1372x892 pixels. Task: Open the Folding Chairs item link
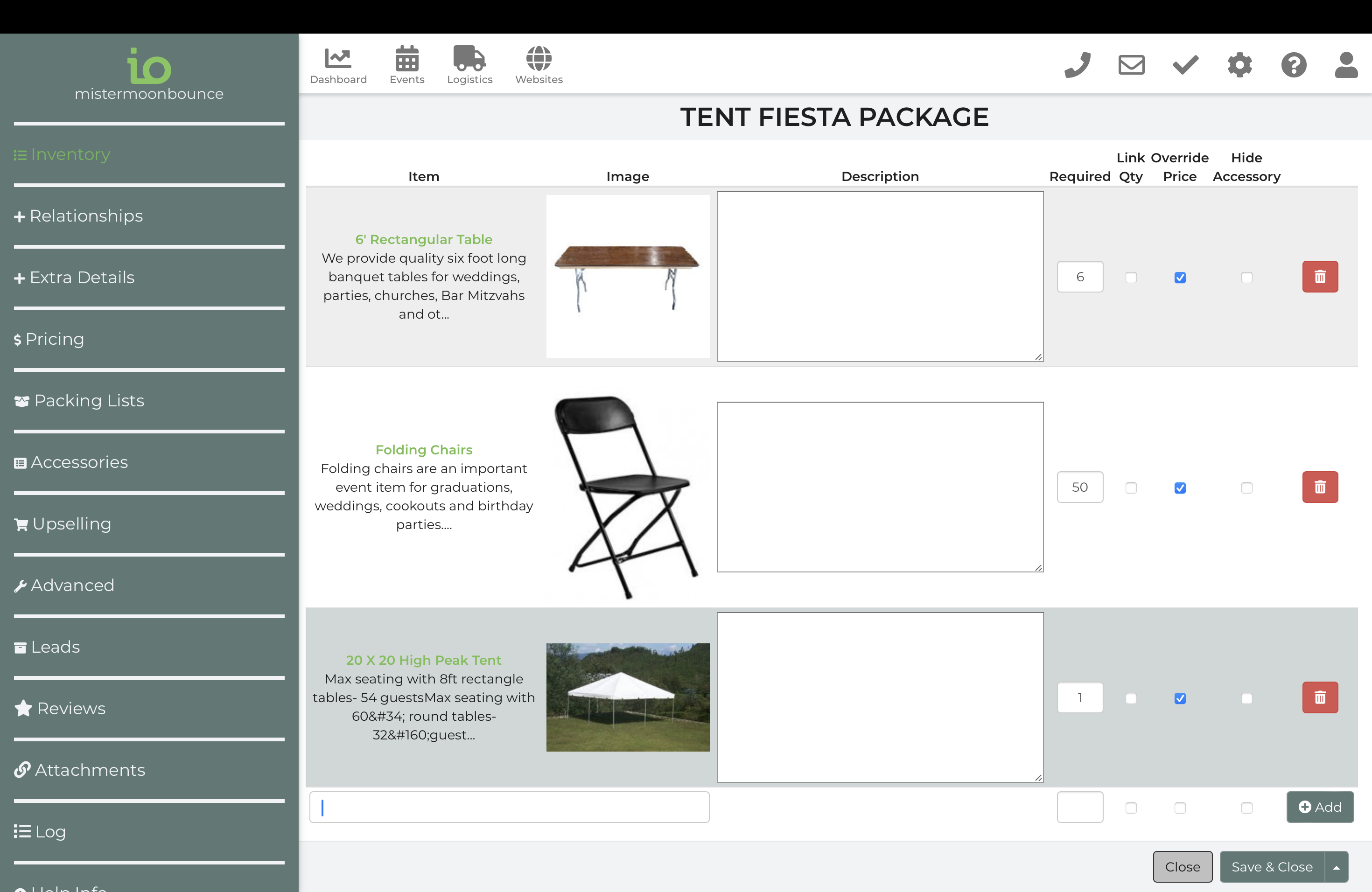[x=424, y=449]
